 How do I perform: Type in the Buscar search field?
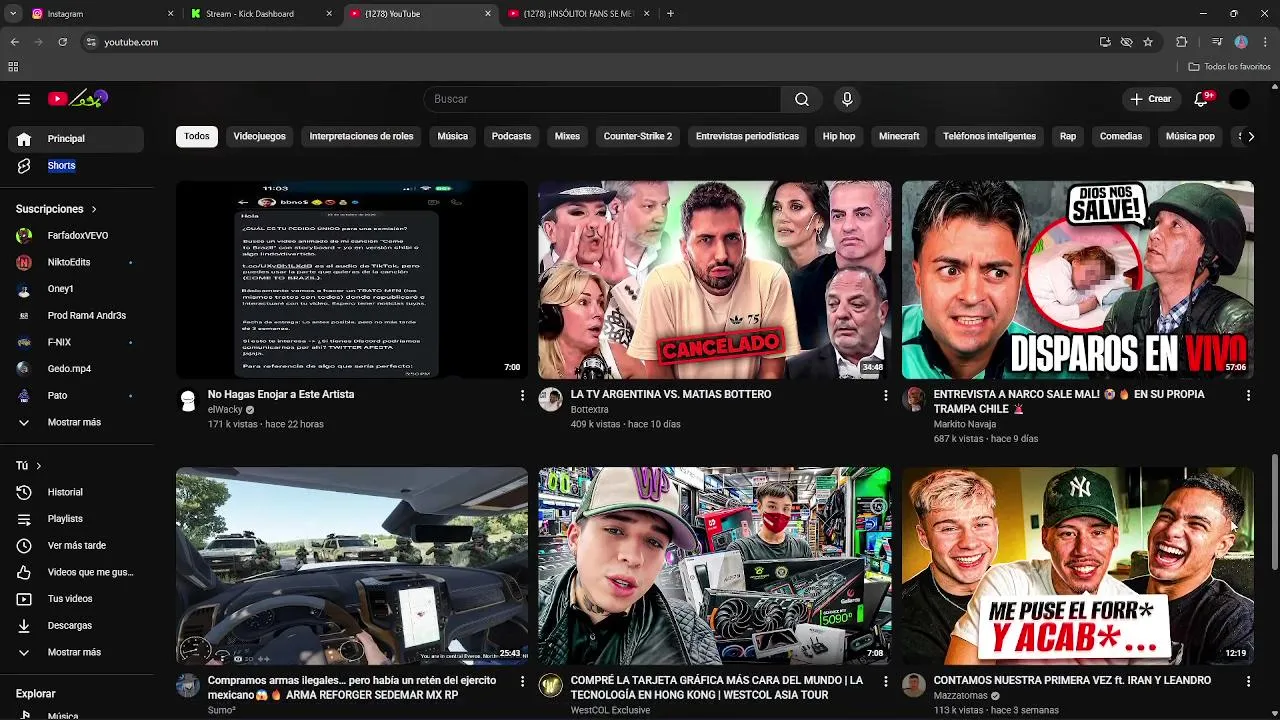602,99
